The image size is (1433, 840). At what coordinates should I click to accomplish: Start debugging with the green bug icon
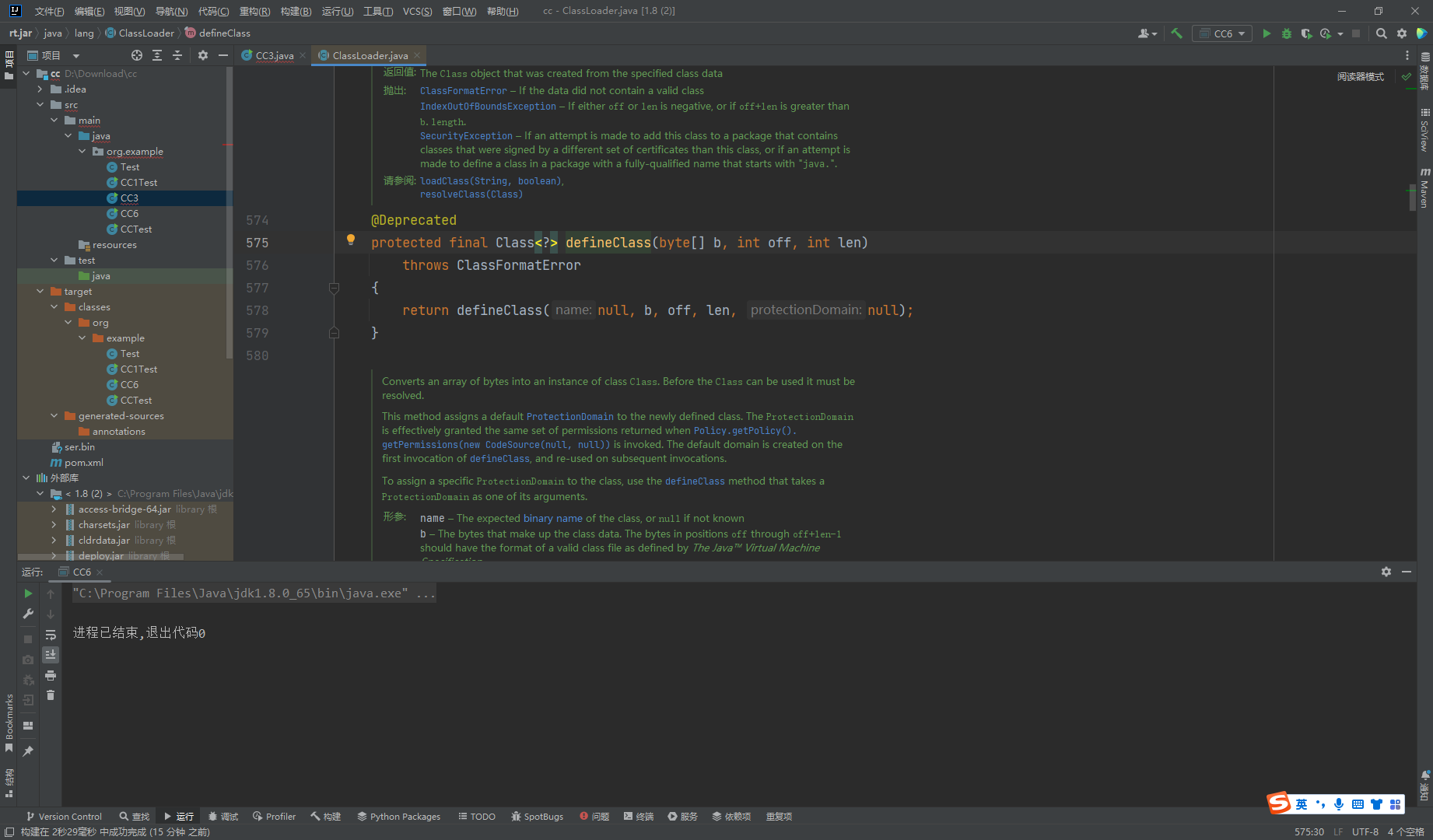point(1287,33)
